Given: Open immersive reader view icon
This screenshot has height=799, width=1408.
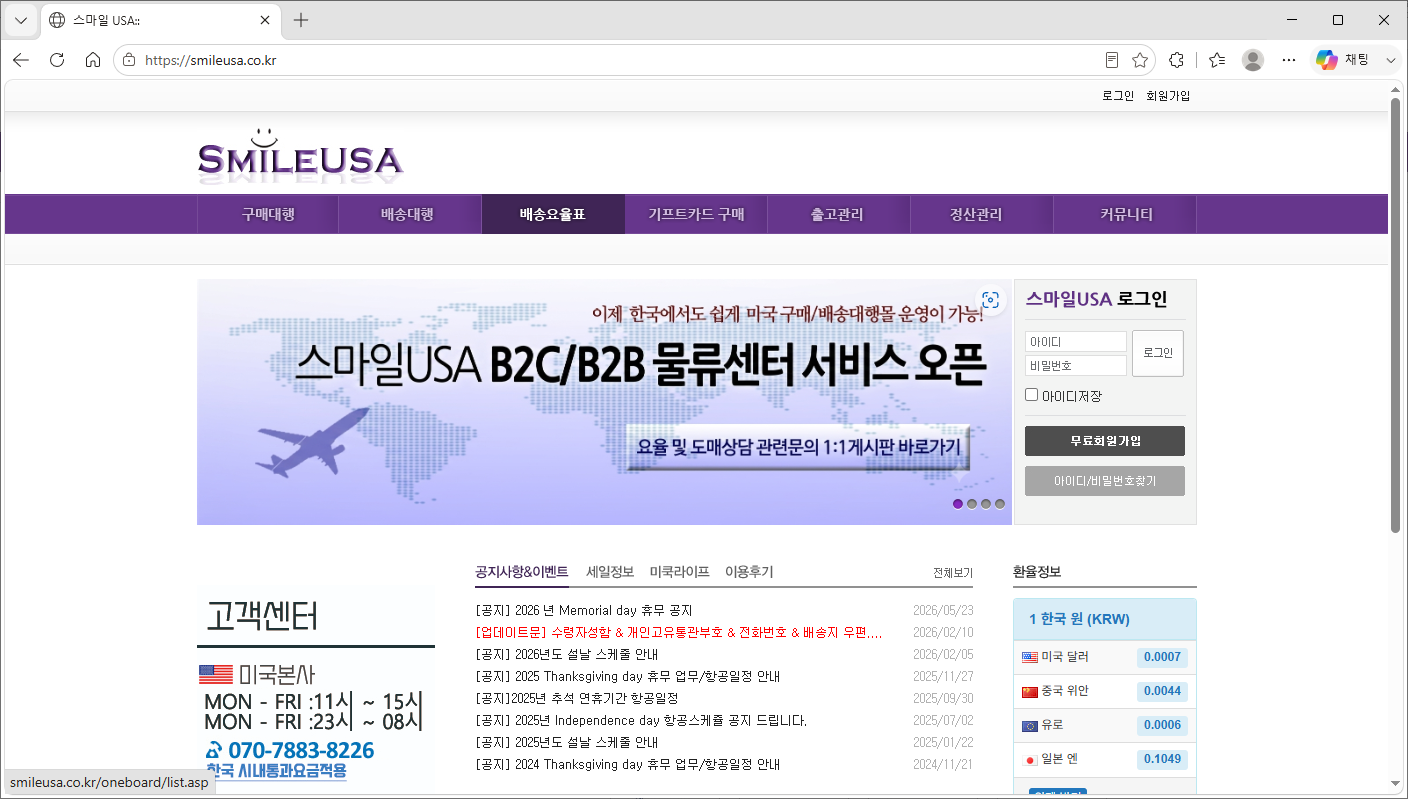Looking at the screenshot, I should coord(1112,60).
